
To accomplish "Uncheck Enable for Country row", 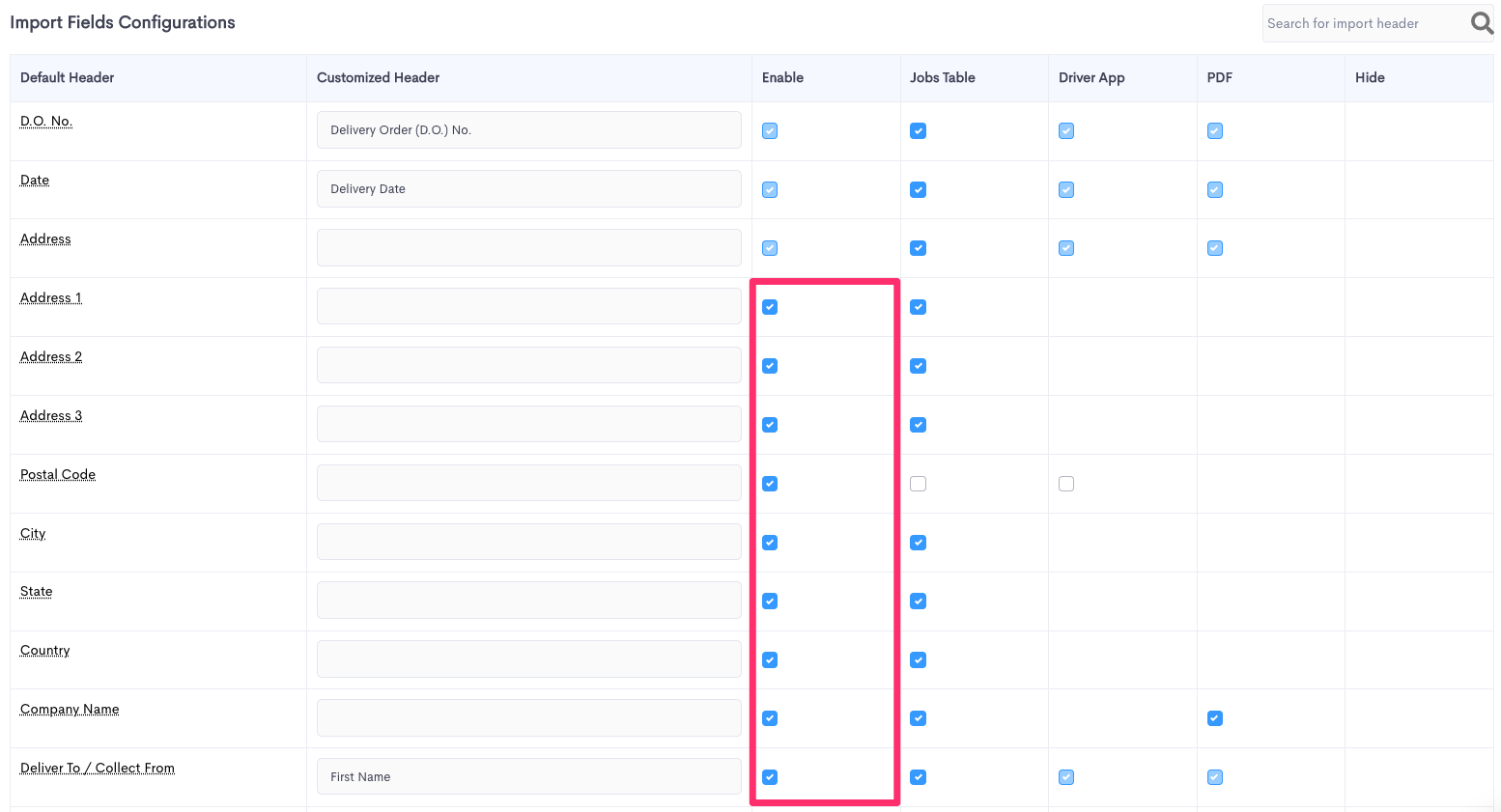I will coord(770,660).
